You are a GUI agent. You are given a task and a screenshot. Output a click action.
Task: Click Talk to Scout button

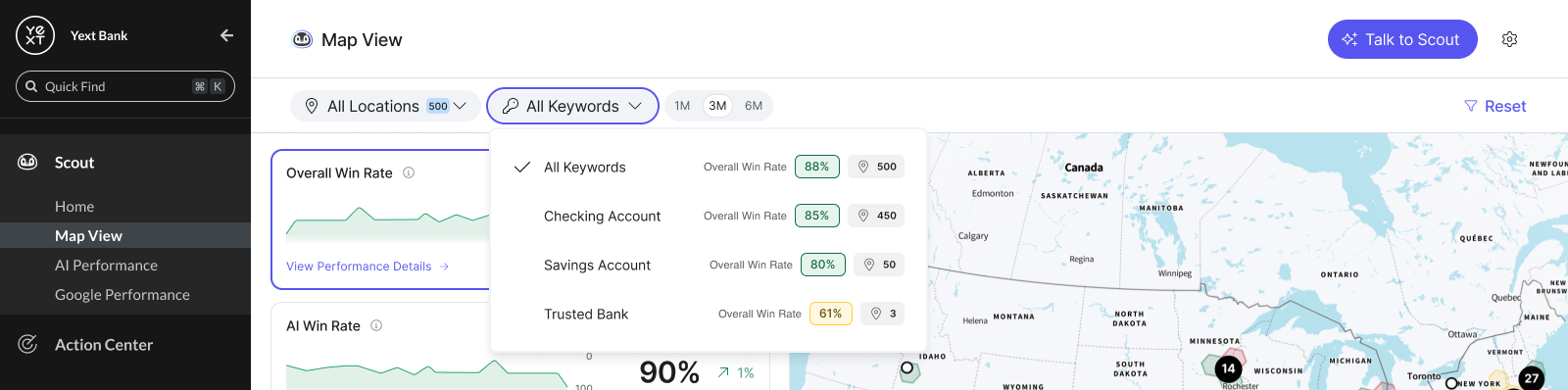pyautogui.click(x=1402, y=39)
